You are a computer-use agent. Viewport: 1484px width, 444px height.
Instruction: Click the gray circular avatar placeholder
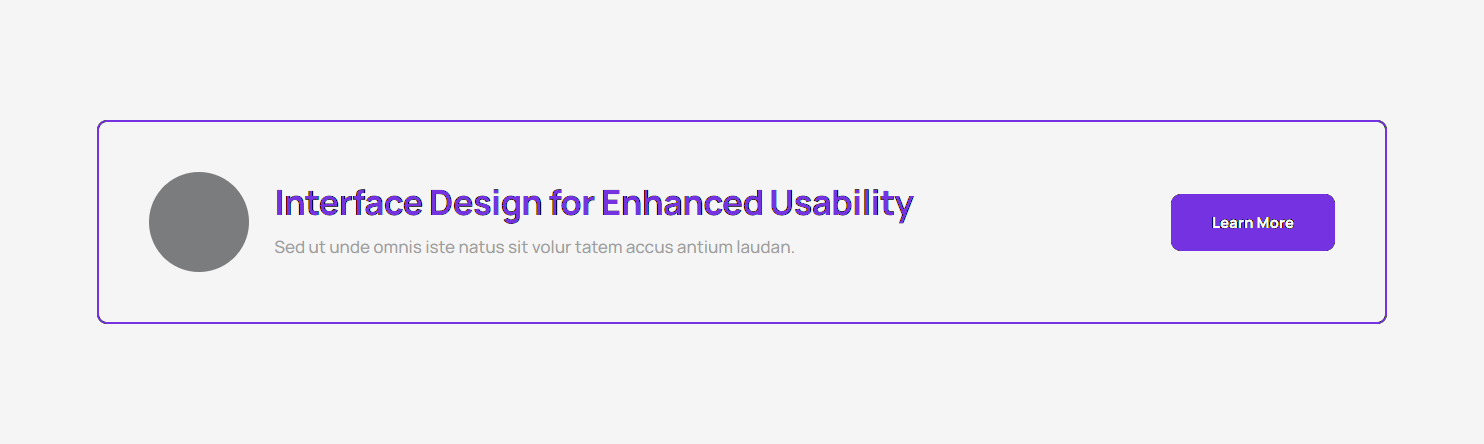(199, 222)
